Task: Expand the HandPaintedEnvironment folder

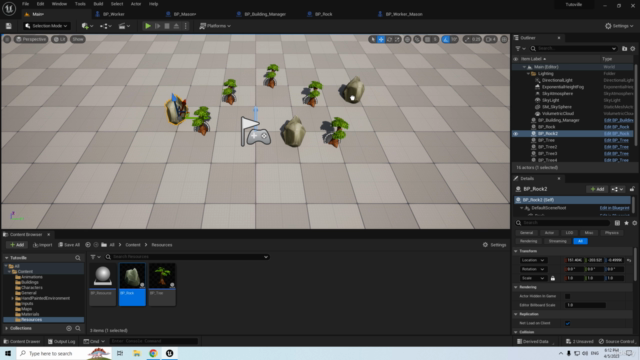Action: pos(13,298)
